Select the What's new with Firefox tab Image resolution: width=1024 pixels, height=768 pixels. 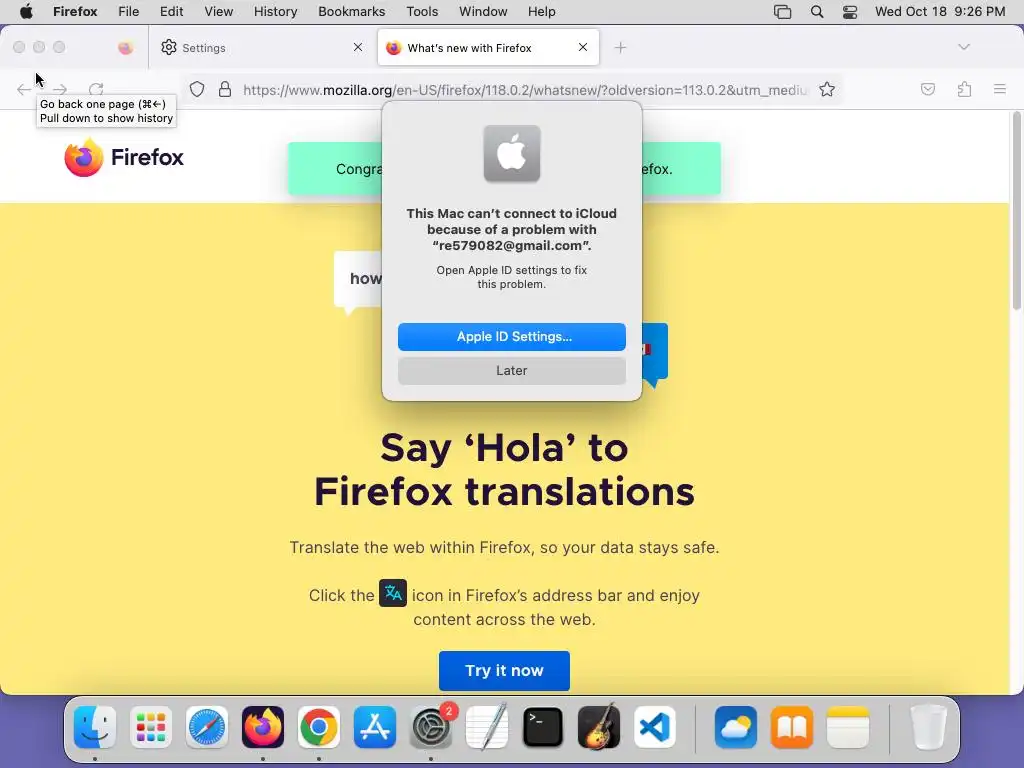488,48
